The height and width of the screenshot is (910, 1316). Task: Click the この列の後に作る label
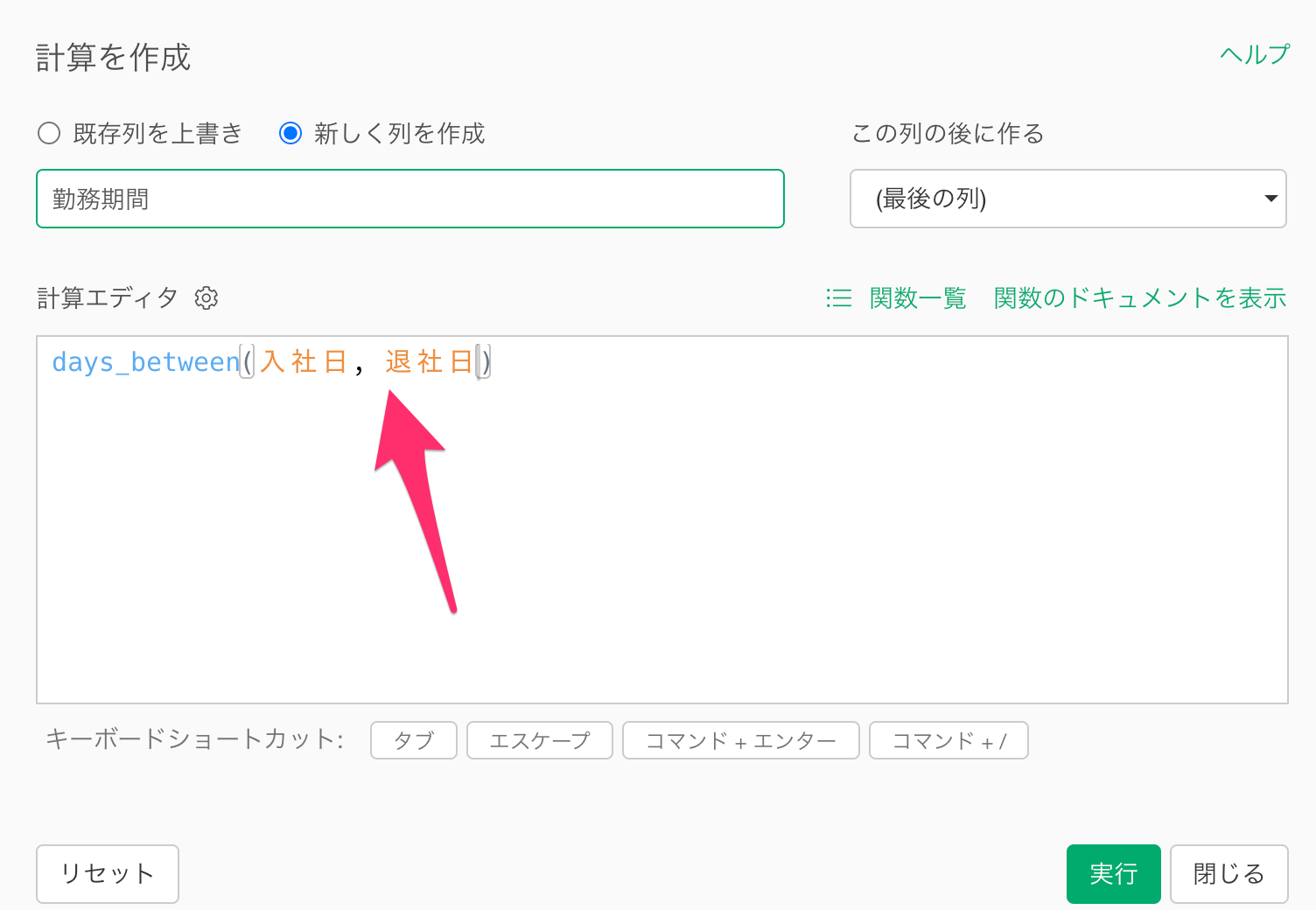pos(948,133)
